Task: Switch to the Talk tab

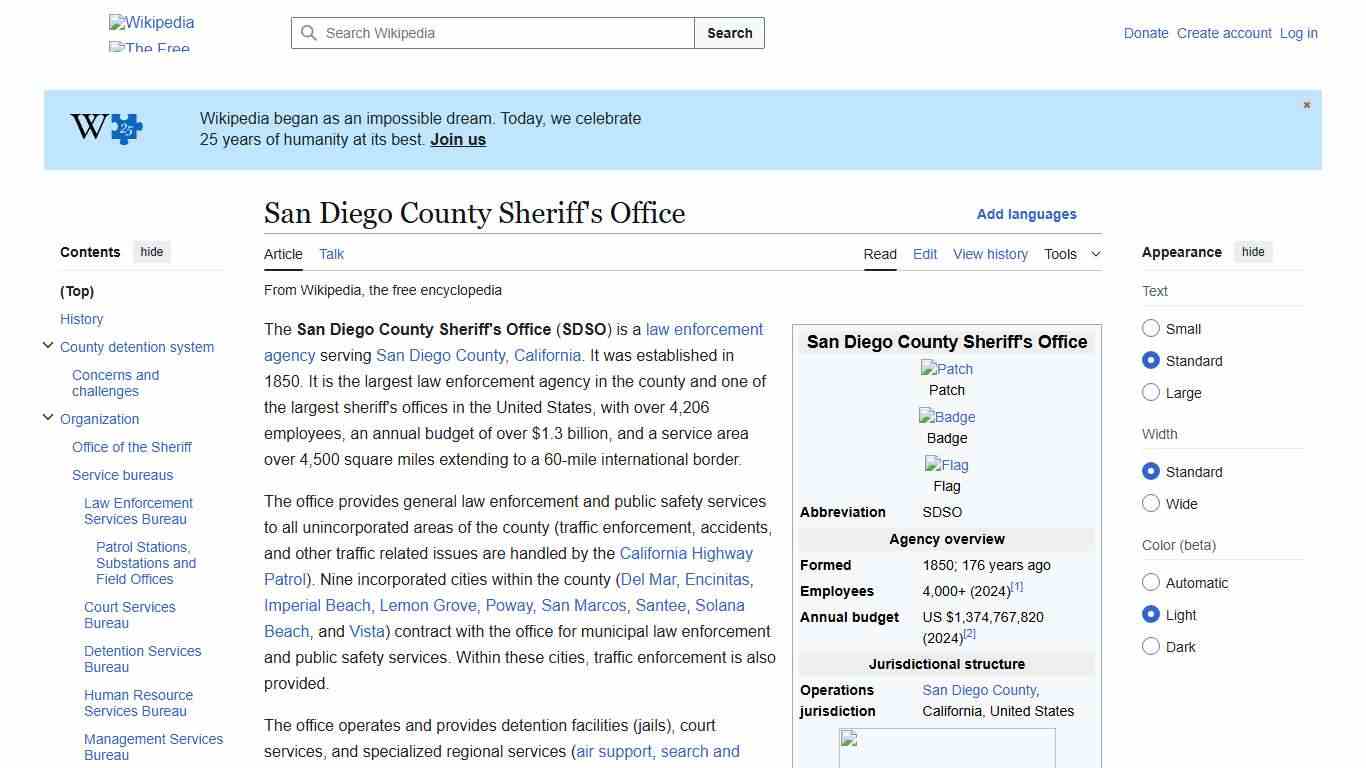Action: coord(331,254)
